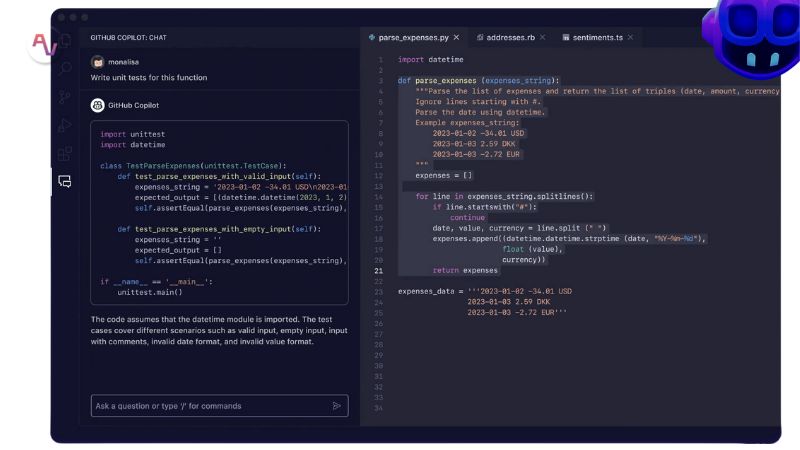The image size is (800, 450).
Task: Click "2023-01-03 -2.72 EUR'''" on line 25
Action: click(x=517, y=312)
